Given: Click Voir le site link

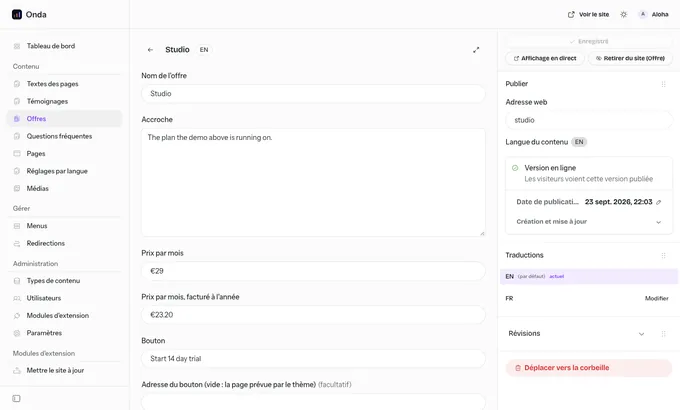Looking at the screenshot, I should click(588, 14).
